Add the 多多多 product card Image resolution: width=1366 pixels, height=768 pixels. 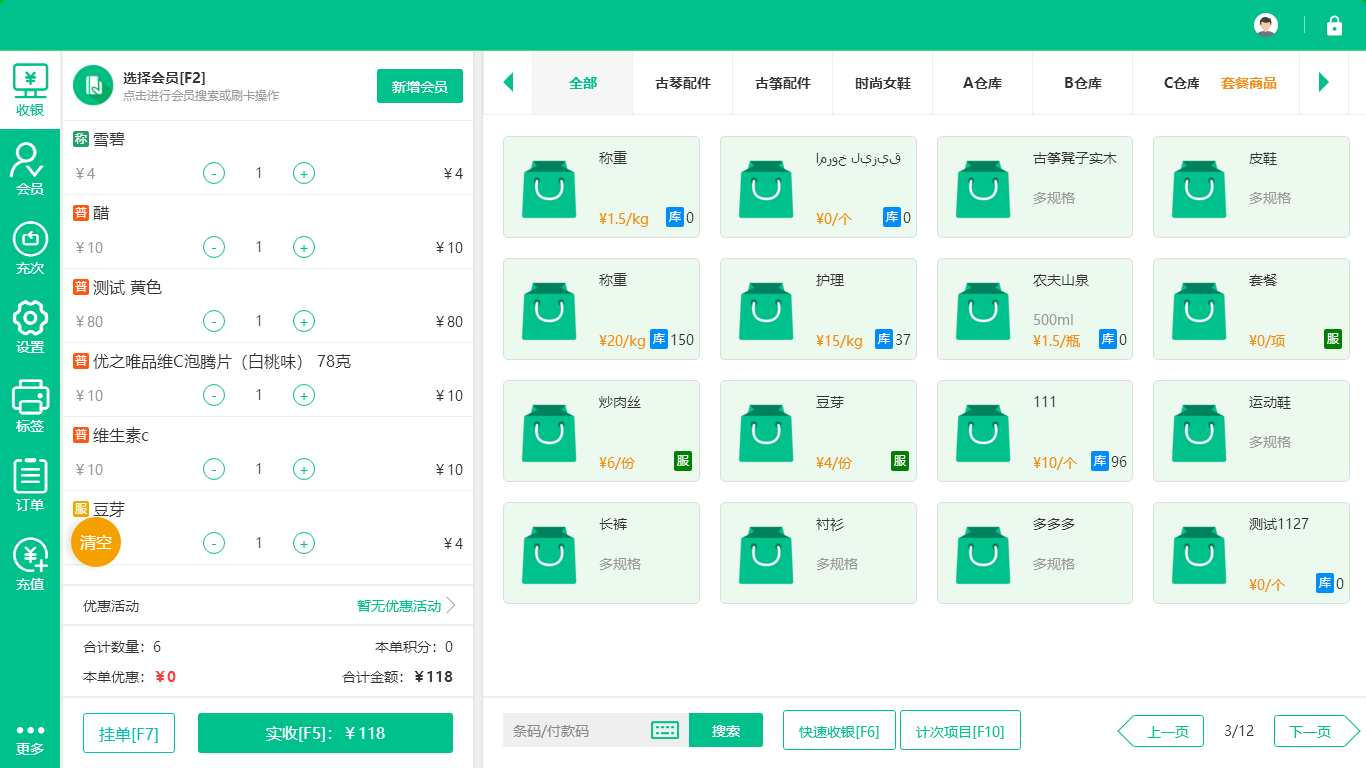1035,553
